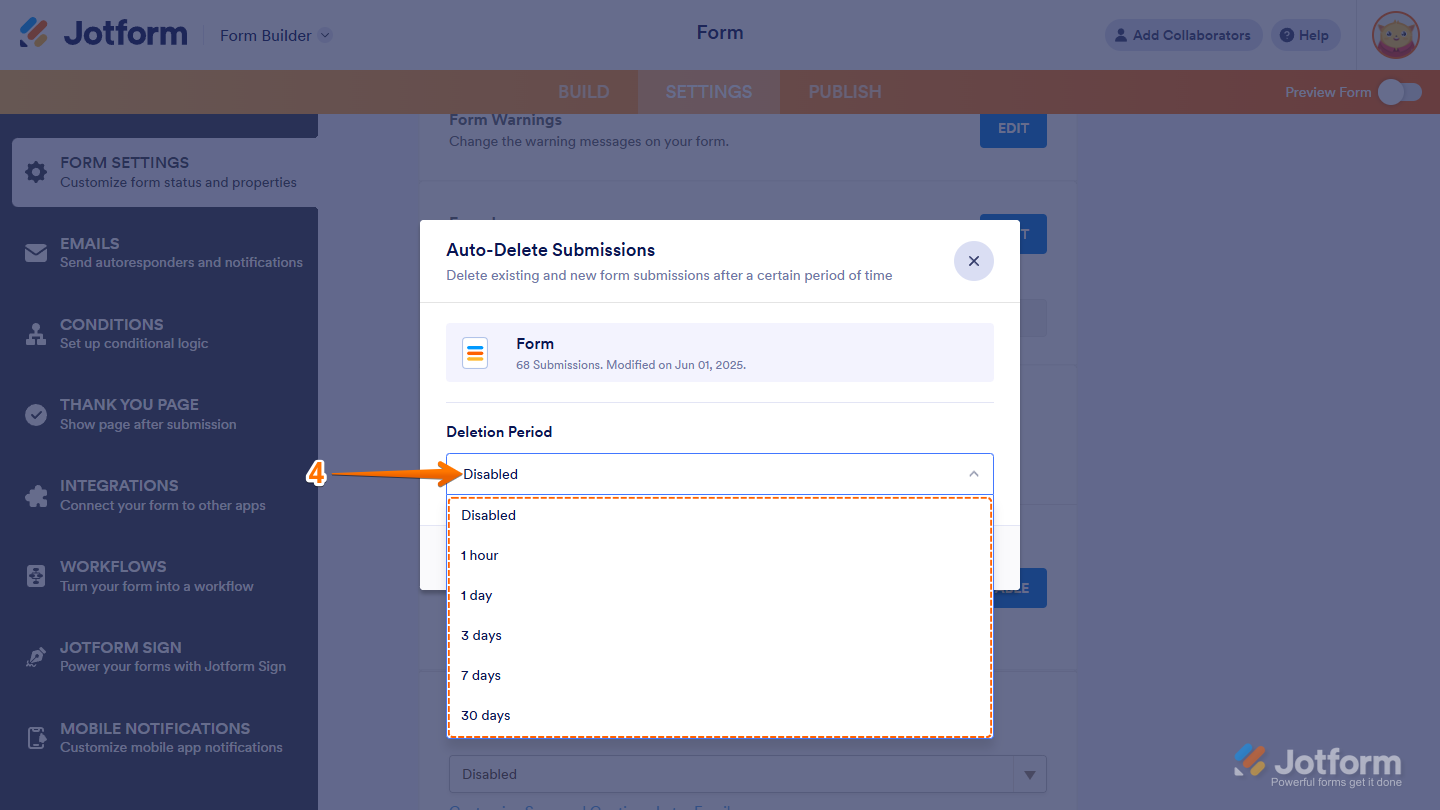Screen dimensions: 1440x810
Task: Switch to the PUBLISH tab
Action: (x=844, y=91)
